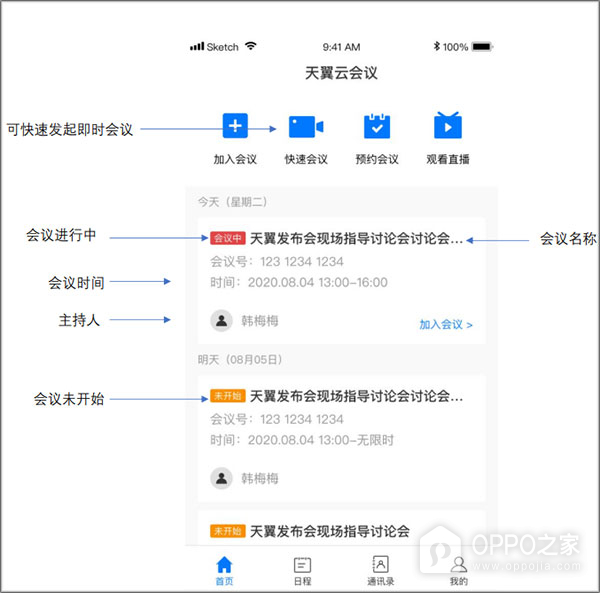The height and width of the screenshot is (593, 600).
Task: Click the red 会议中 status badge
Action: tap(227, 238)
